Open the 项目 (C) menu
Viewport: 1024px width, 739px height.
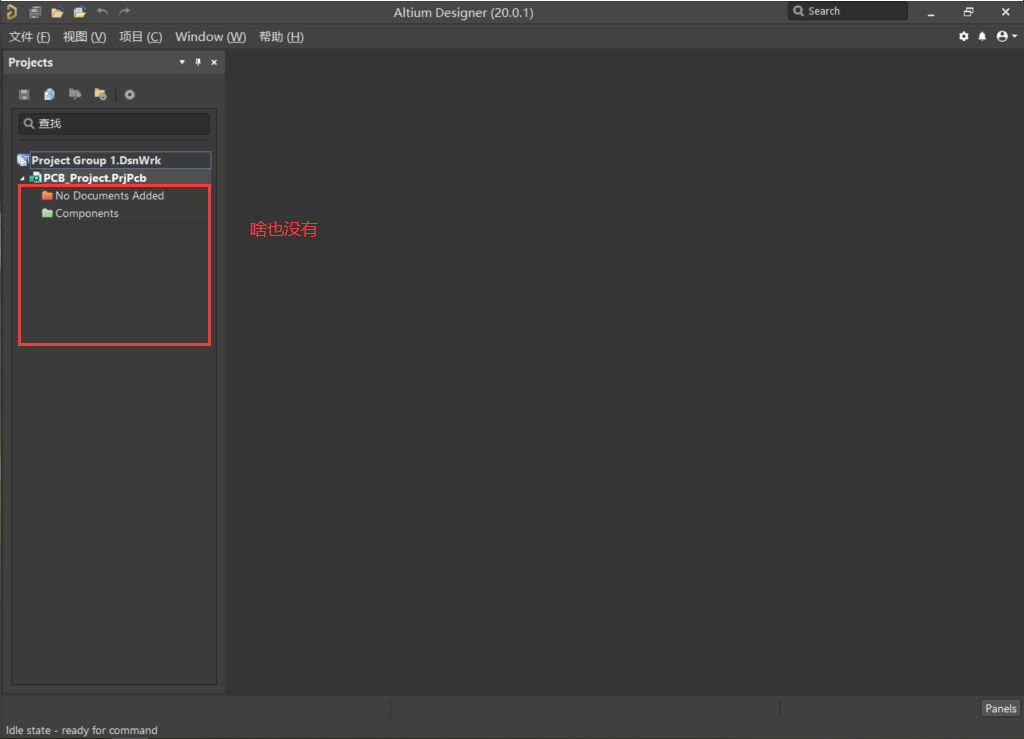click(x=140, y=37)
